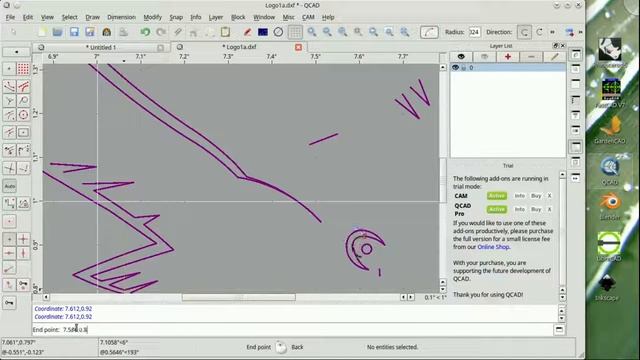Toggle visibility eye of layer 0
This screenshot has height=360, width=640.
[455, 68]
